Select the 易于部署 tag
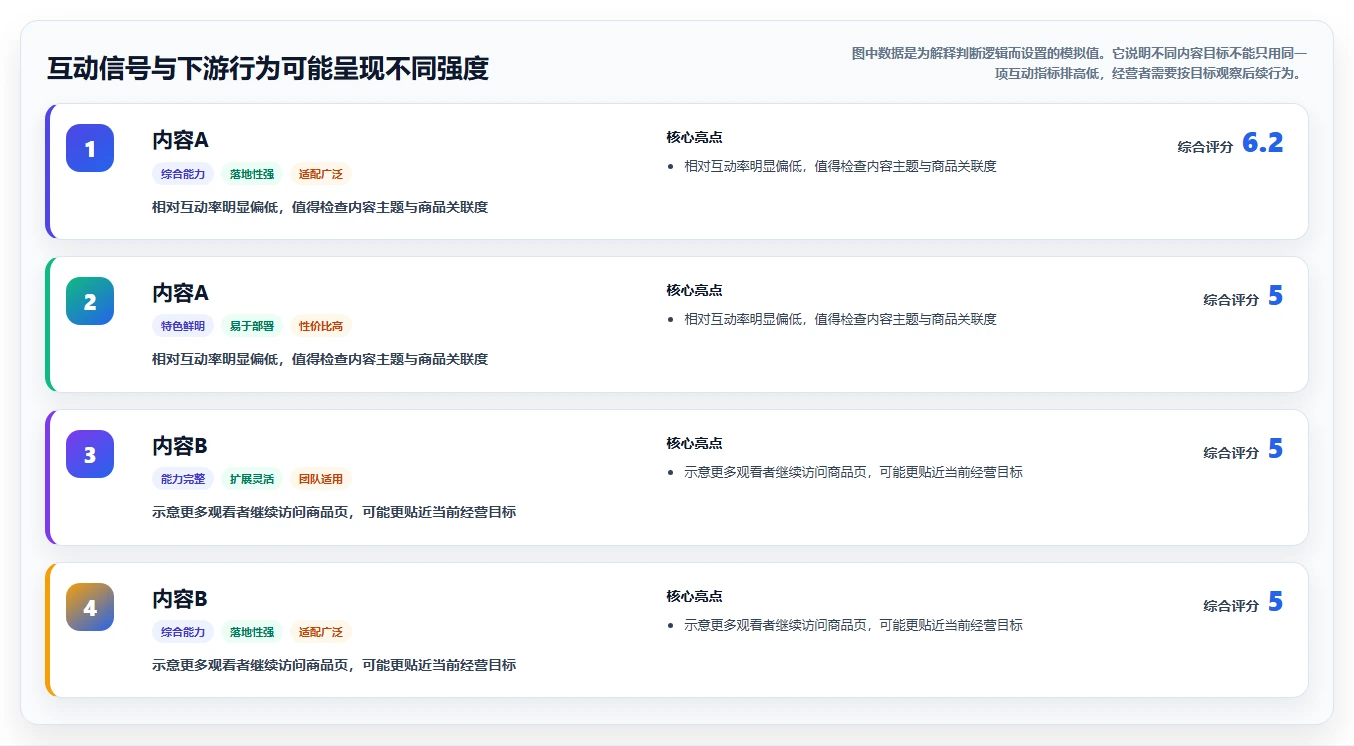 [x=252, y=326]
